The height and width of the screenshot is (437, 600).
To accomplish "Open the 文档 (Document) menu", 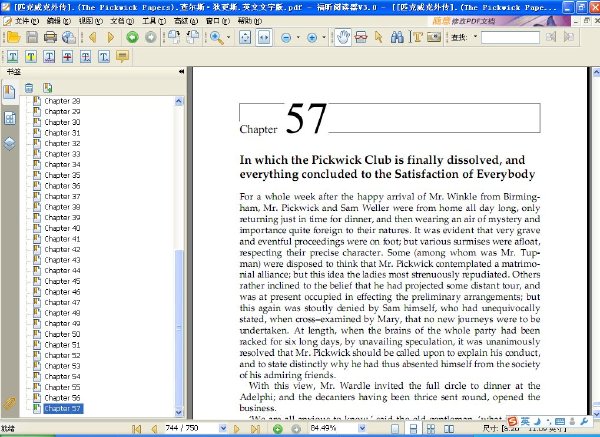I will 122,21.
